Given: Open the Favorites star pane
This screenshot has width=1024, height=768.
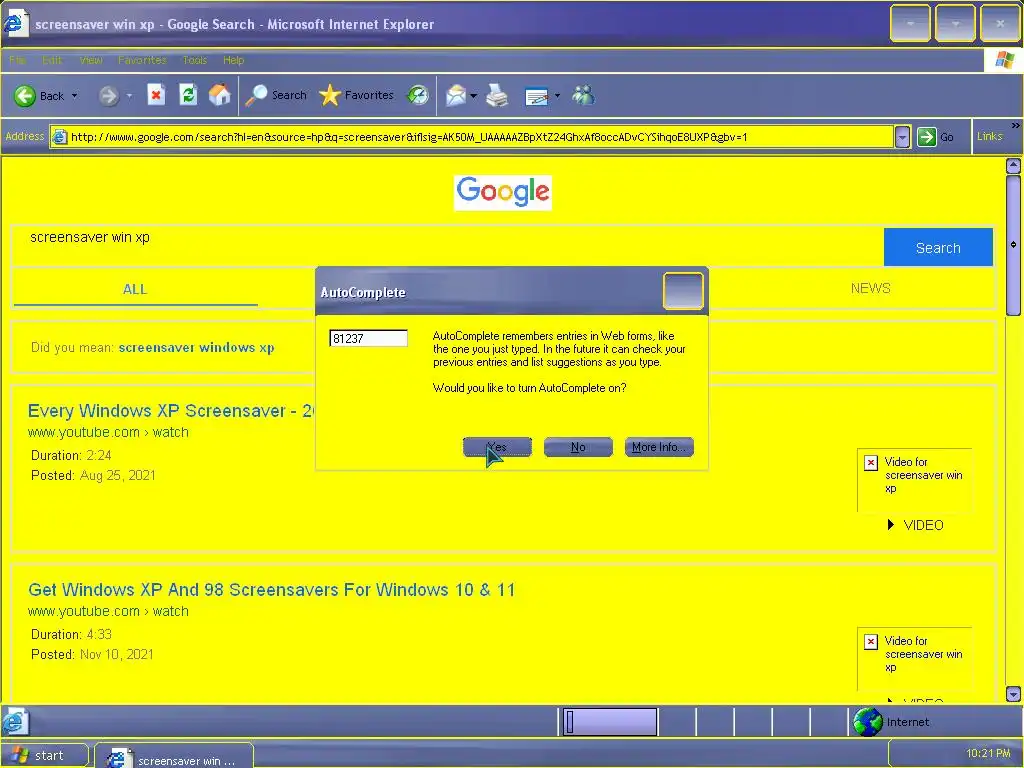Looking at the screenshot, I should 357,95.
